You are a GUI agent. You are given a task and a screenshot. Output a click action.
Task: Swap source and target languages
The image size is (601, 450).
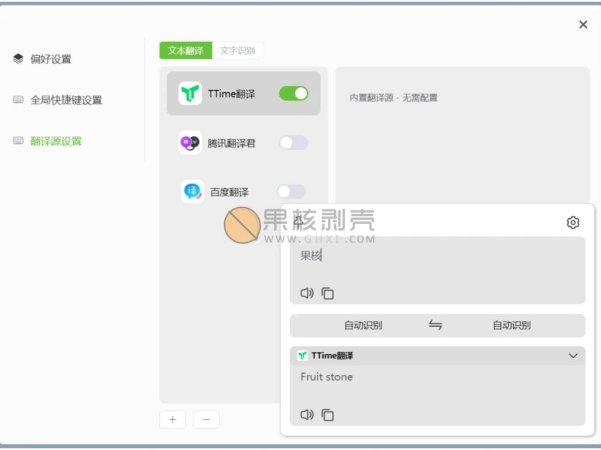tap(435, 325)
